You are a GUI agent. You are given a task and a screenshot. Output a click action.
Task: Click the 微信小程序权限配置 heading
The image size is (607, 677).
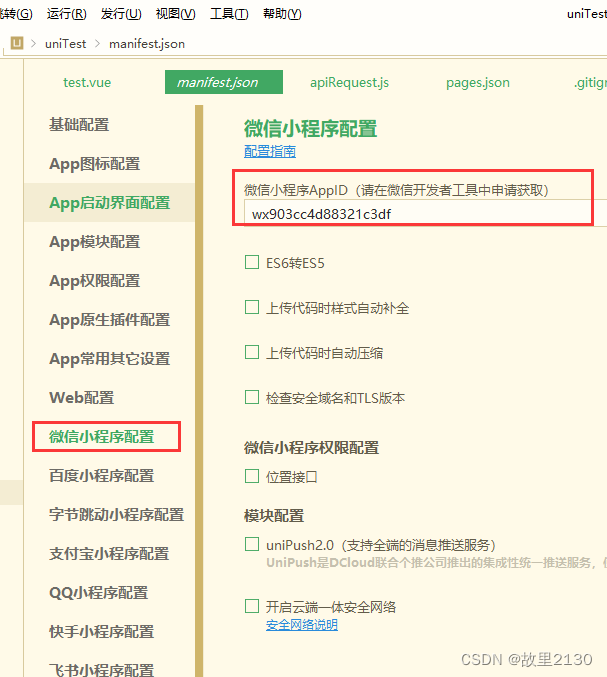click(x=311, y=448)
